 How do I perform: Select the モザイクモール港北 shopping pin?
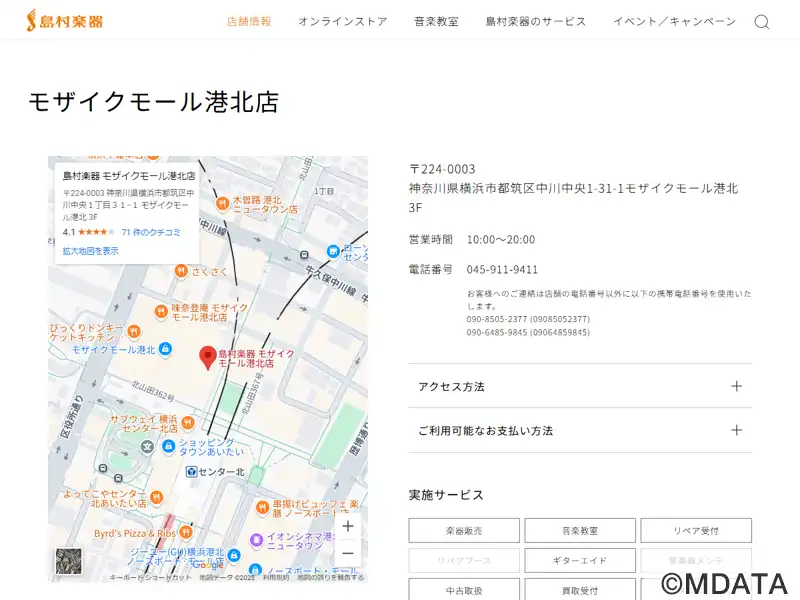[164, 349]
